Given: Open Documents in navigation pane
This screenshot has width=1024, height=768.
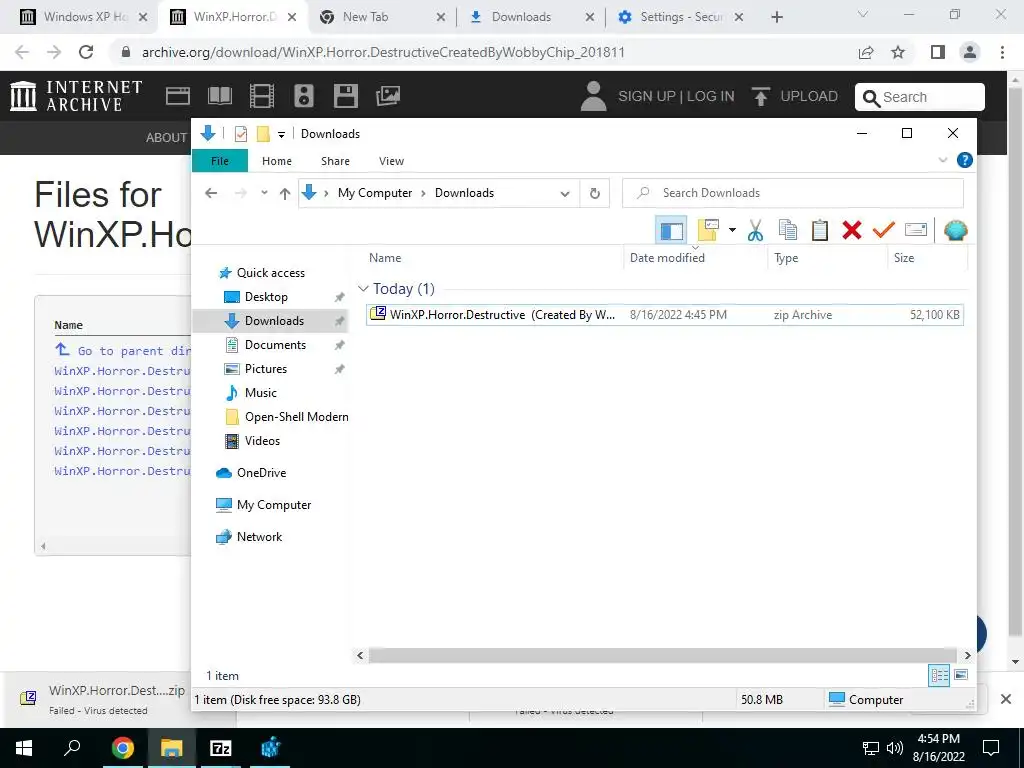Looking at the screenshot, I should coord(275,345).
